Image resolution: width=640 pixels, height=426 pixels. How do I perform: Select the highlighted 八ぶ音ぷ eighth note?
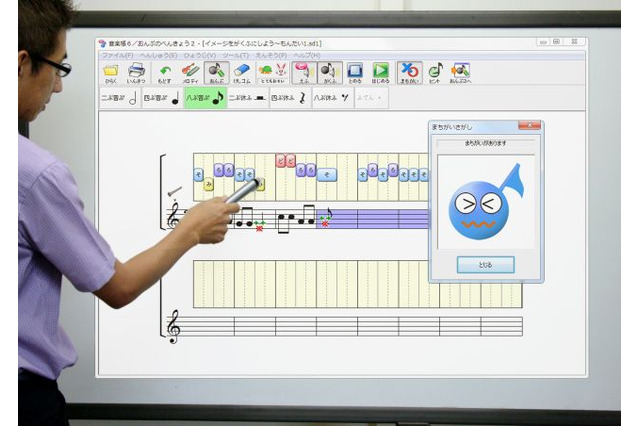(205, 98)
